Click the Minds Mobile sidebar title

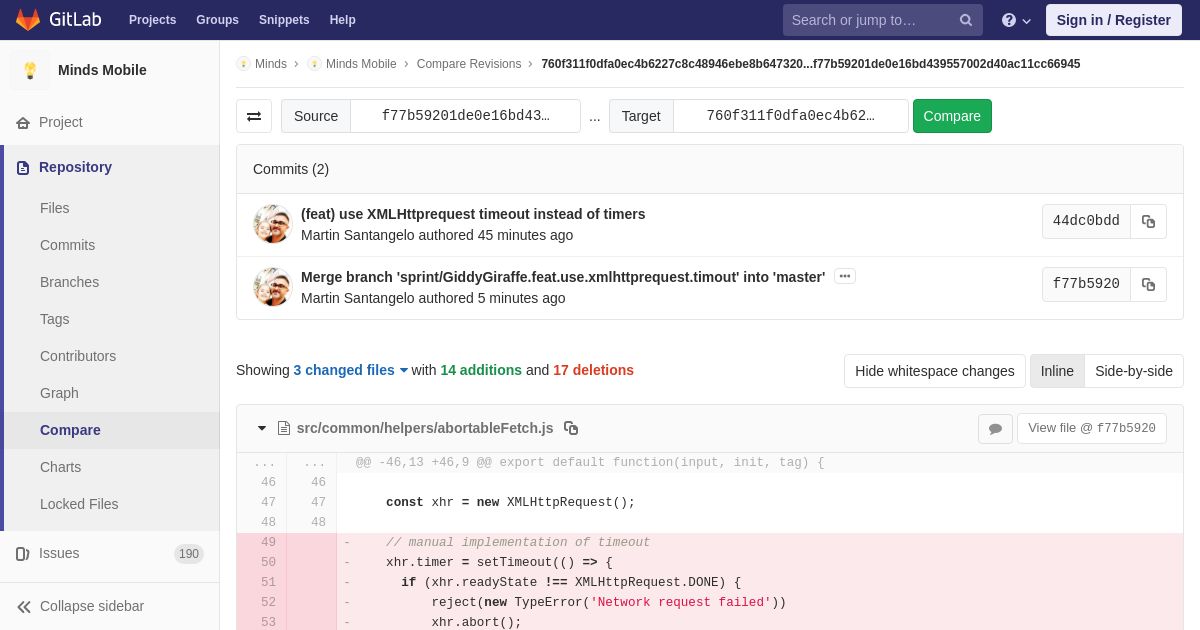click(x=102, y=70)
